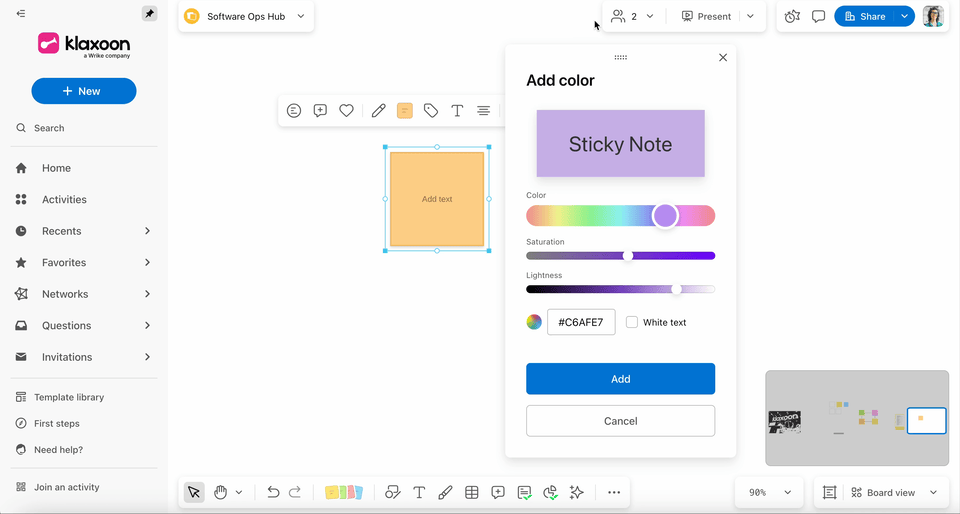Click the Klaxoon logo
The height and width of the screenshot is (514, 960).
click(84, 45)
